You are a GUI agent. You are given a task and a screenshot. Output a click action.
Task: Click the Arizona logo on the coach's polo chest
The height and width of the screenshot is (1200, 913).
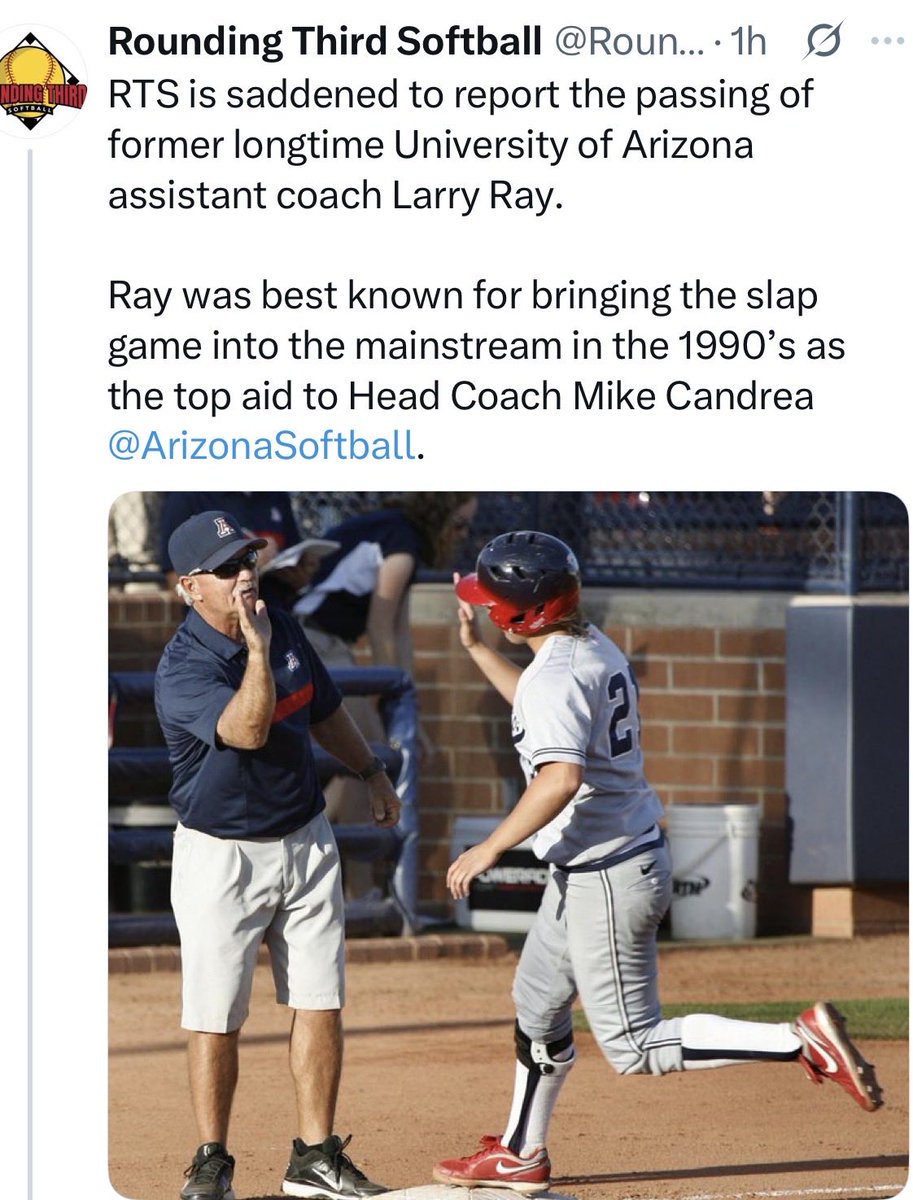292,661
